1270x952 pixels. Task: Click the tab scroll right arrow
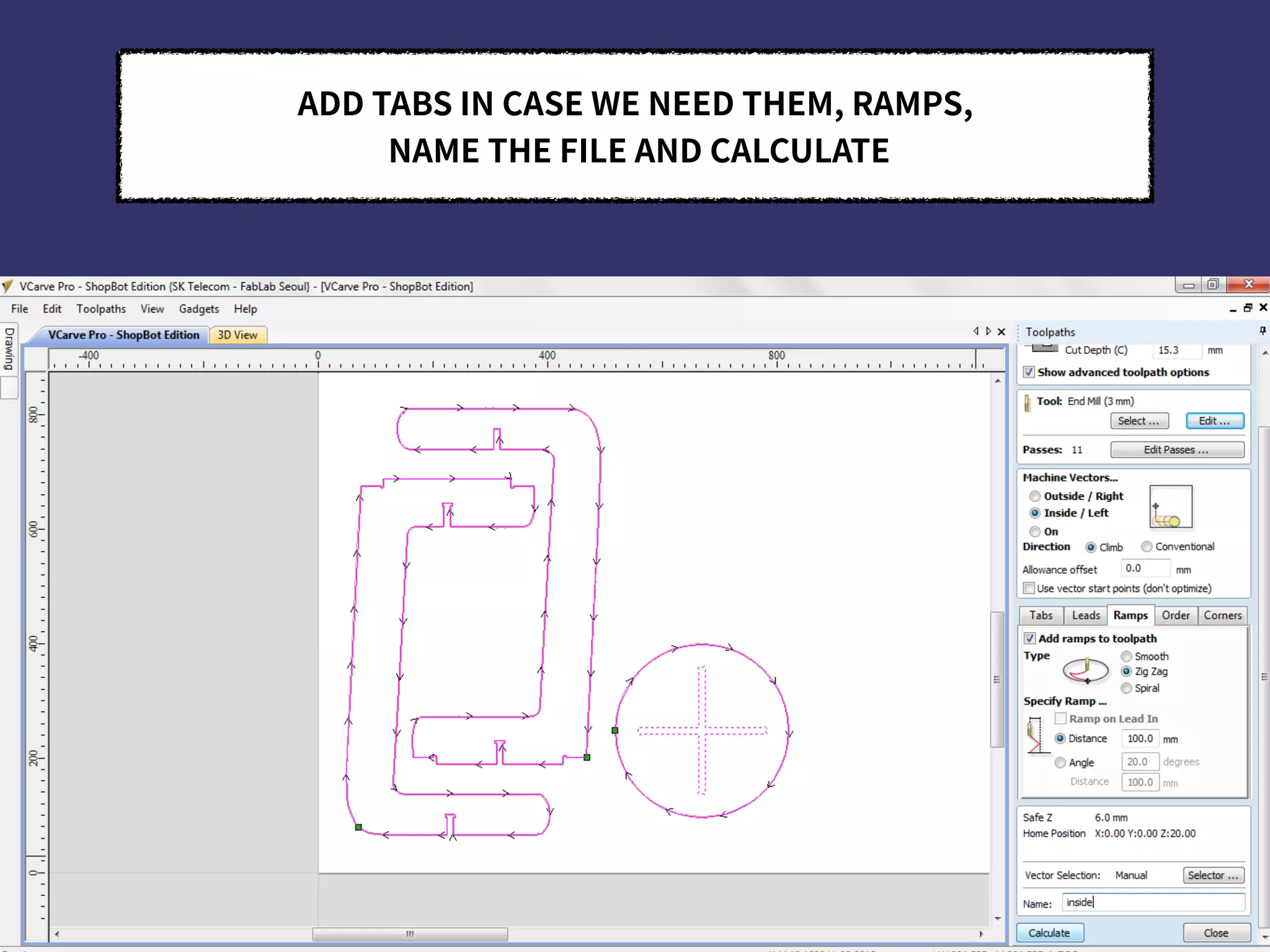(988, 332)
